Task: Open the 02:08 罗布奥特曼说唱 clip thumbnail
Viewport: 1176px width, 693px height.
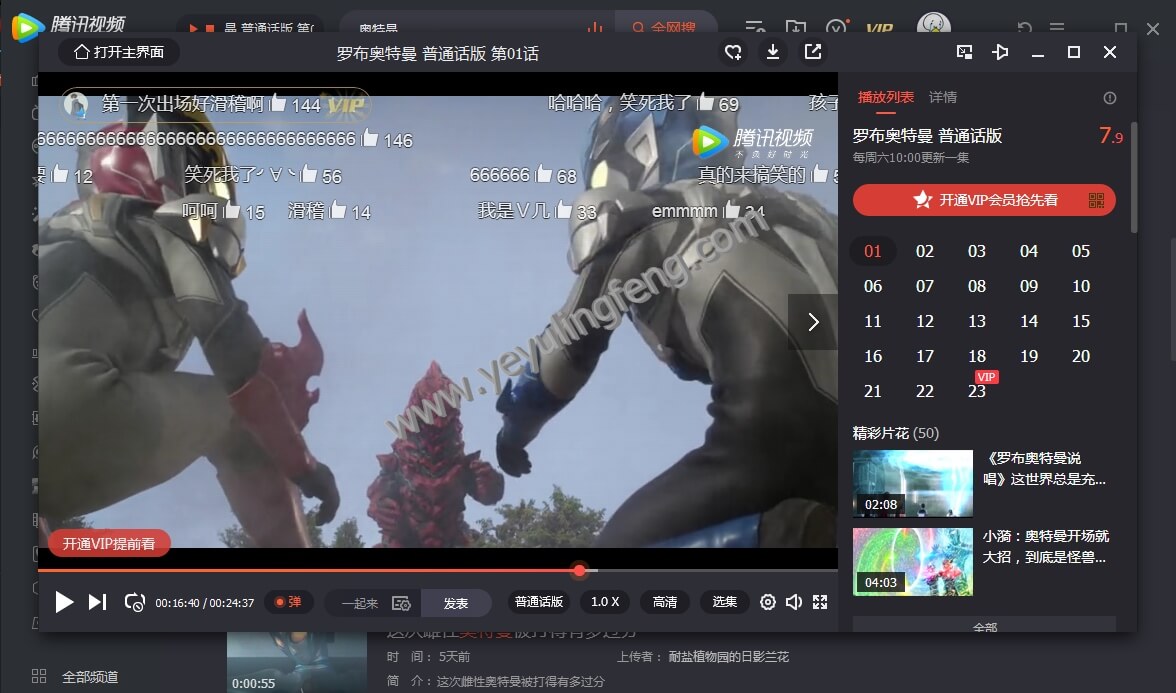Action: coord(913,484)
